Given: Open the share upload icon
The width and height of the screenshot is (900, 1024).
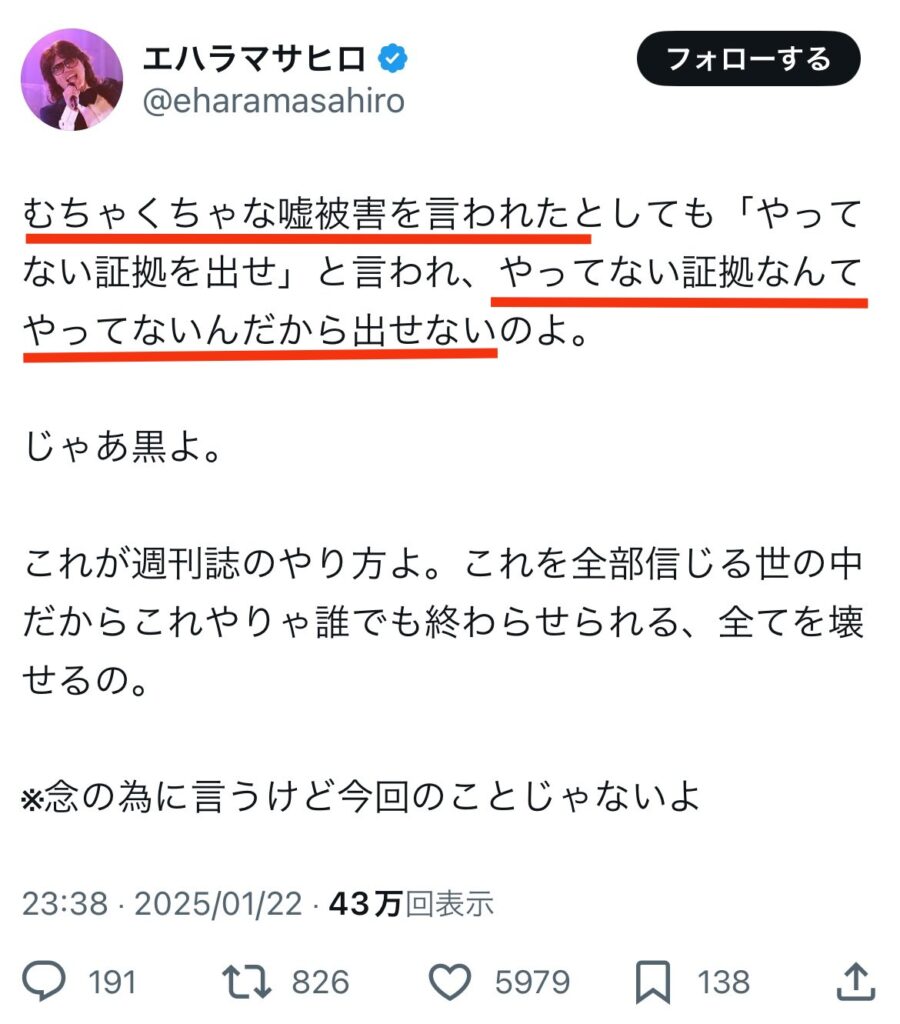Looking at the screenshot, I should pyautogui.click(x=856, y=981).
